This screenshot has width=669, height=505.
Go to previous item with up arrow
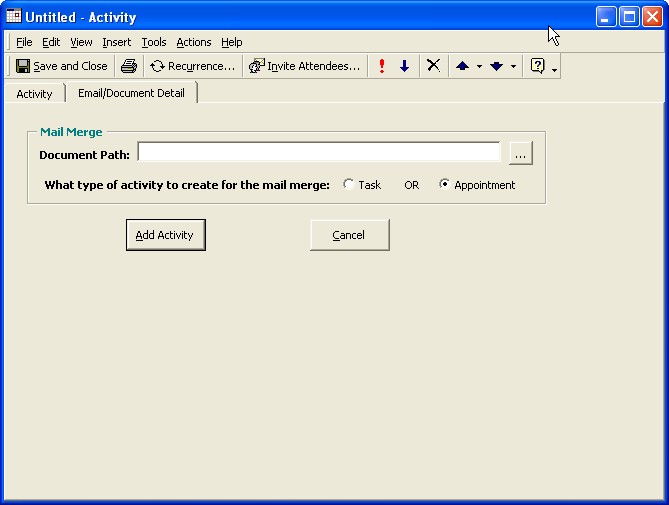coord(462,66)
